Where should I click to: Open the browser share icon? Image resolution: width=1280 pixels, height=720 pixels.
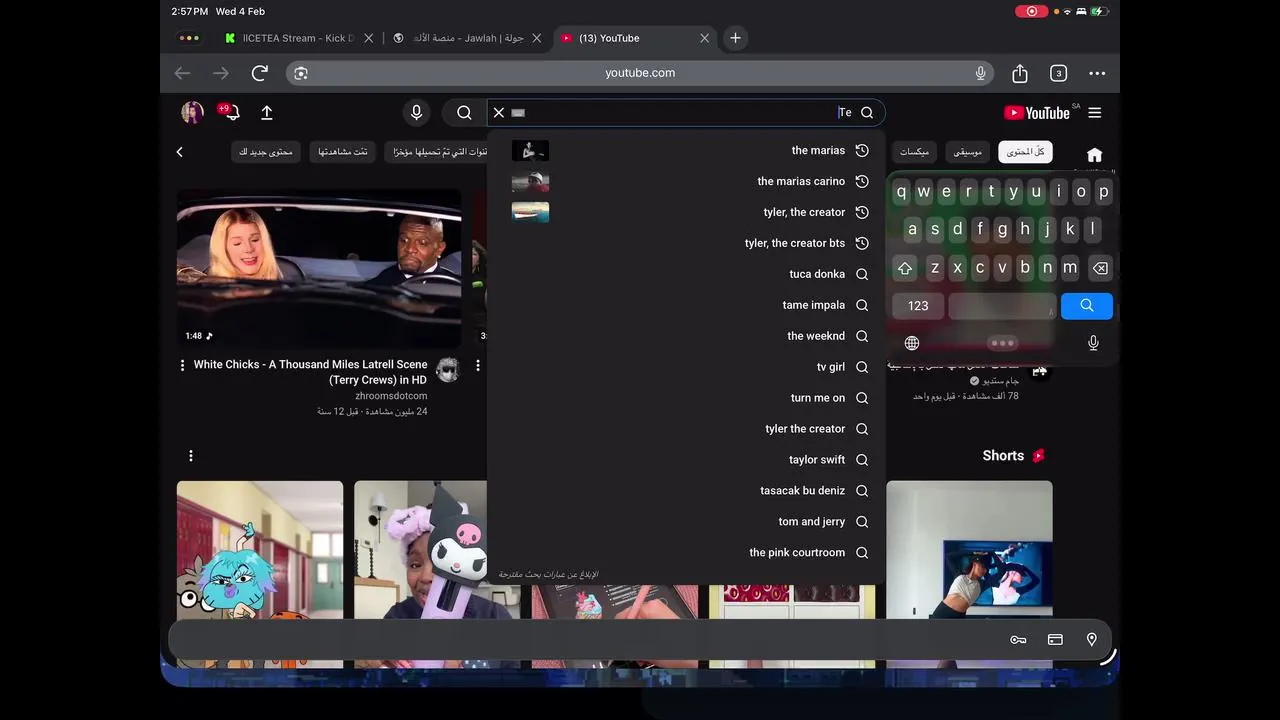click(1020, 73)
